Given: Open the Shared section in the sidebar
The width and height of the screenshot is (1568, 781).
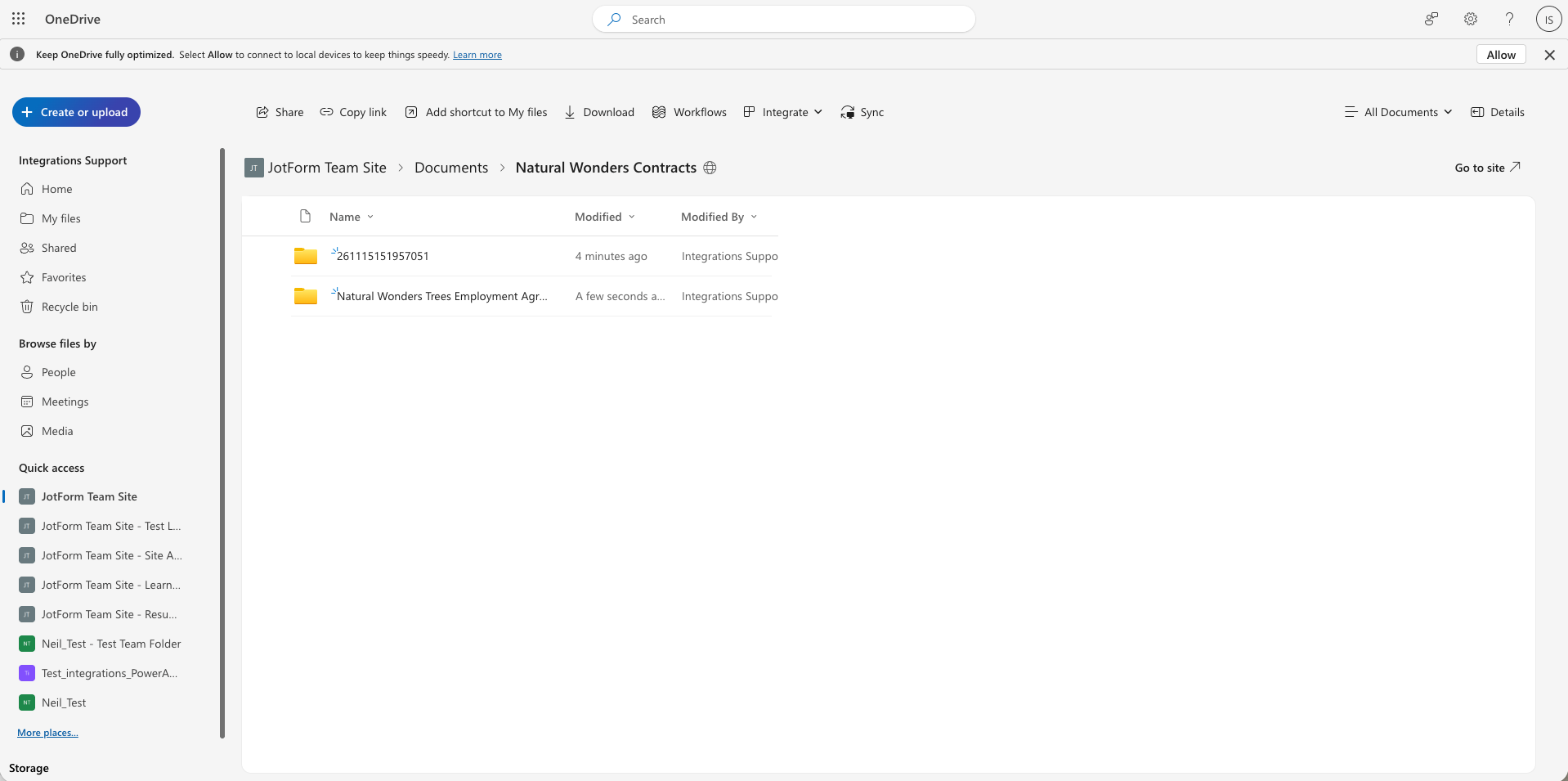Looking at the screenshot, I should click(x=58, y=247).
